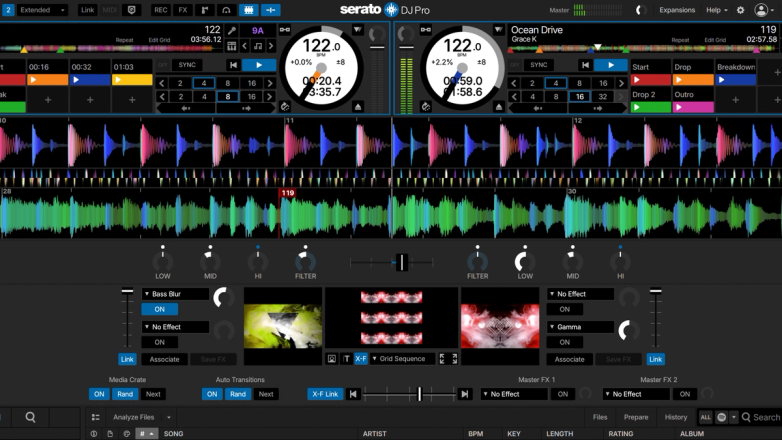Trigger the Start cue point on right deck

click(x=651, y=80)
